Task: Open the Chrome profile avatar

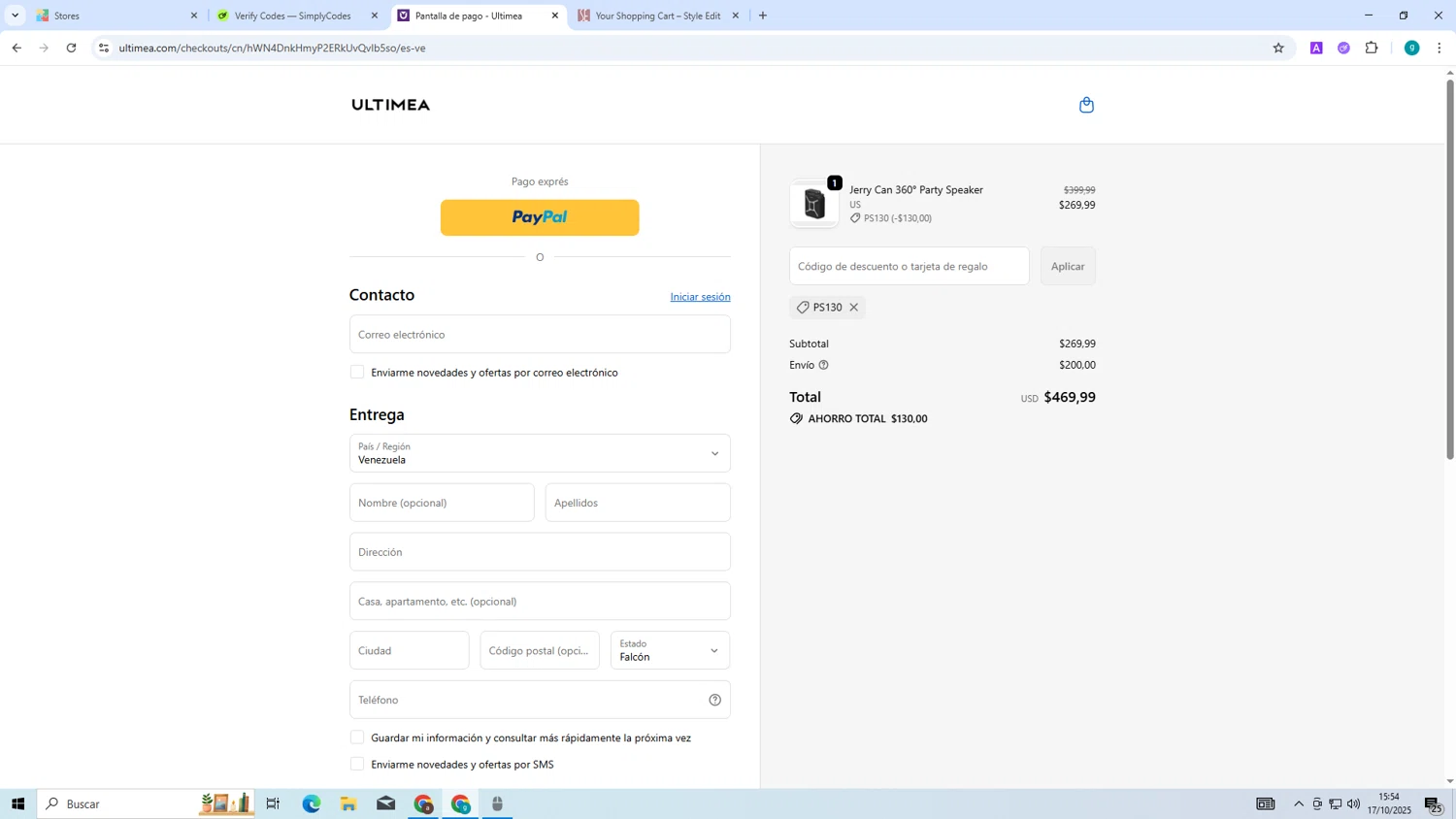Action: (x=1411, y=48)
